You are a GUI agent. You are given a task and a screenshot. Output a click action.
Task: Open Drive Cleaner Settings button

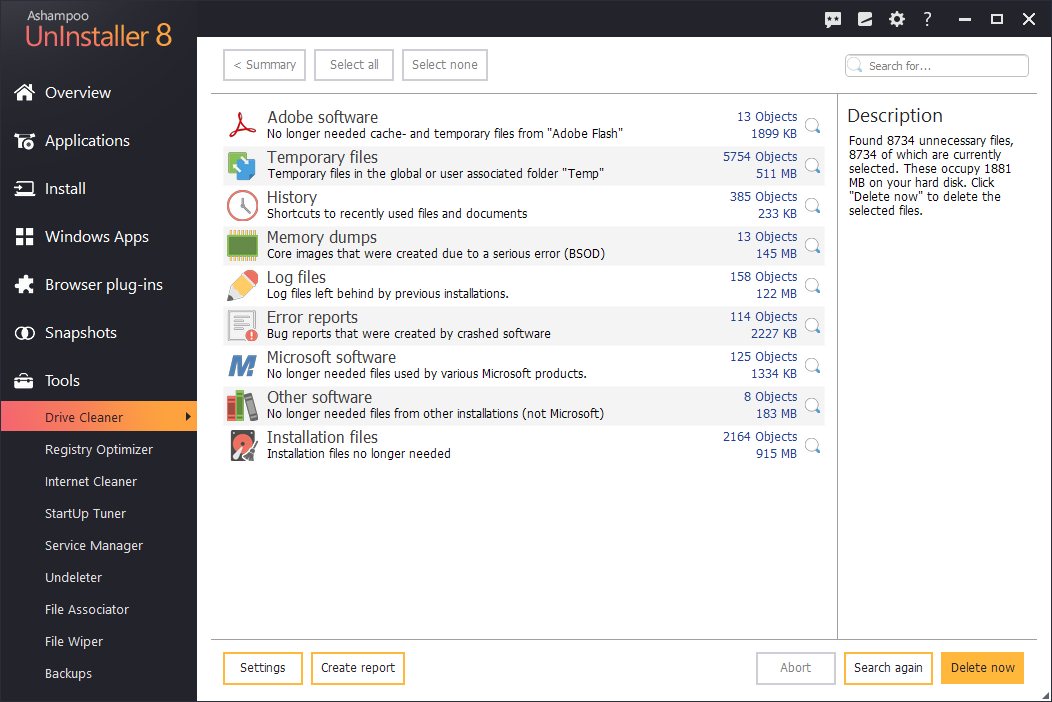262,668
